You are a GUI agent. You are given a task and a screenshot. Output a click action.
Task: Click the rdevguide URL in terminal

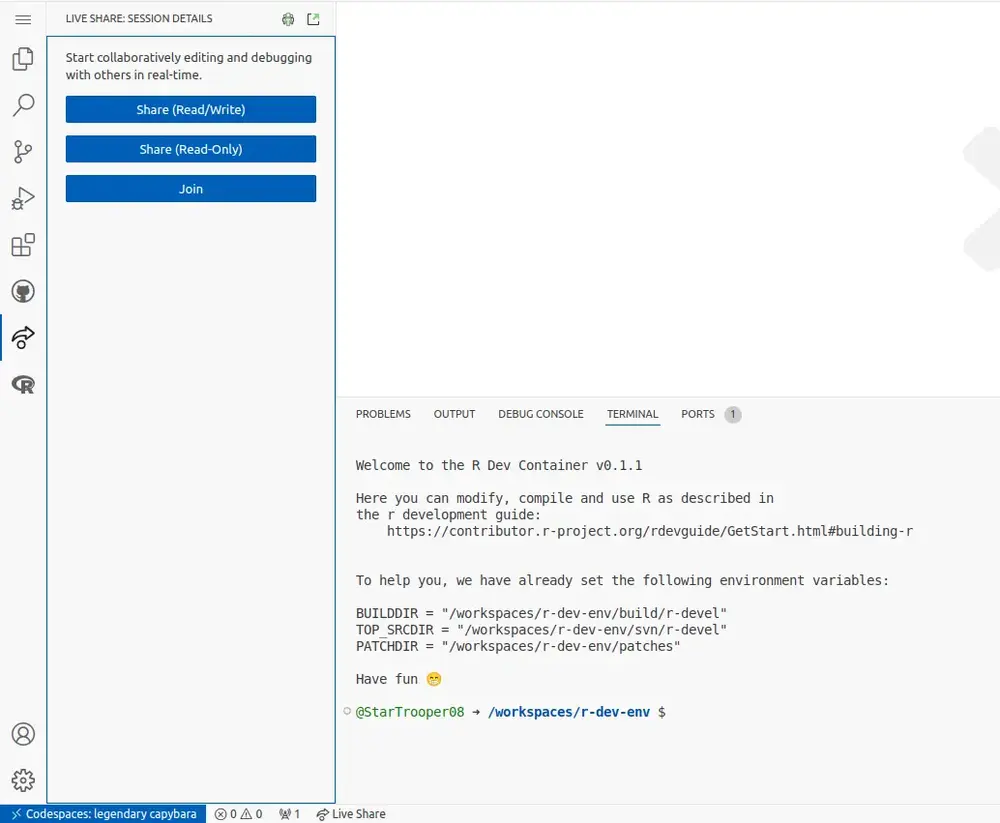pyautogui.click(x=649, y=531)
